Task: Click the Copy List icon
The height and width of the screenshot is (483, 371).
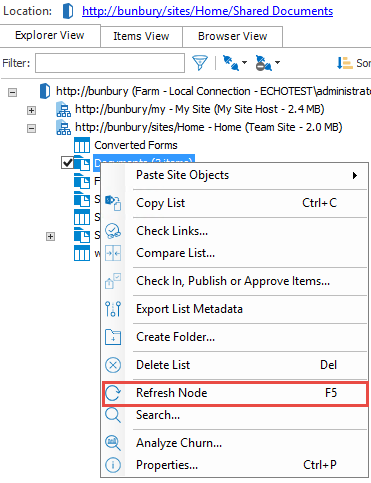Action: (x=113, y=203)
